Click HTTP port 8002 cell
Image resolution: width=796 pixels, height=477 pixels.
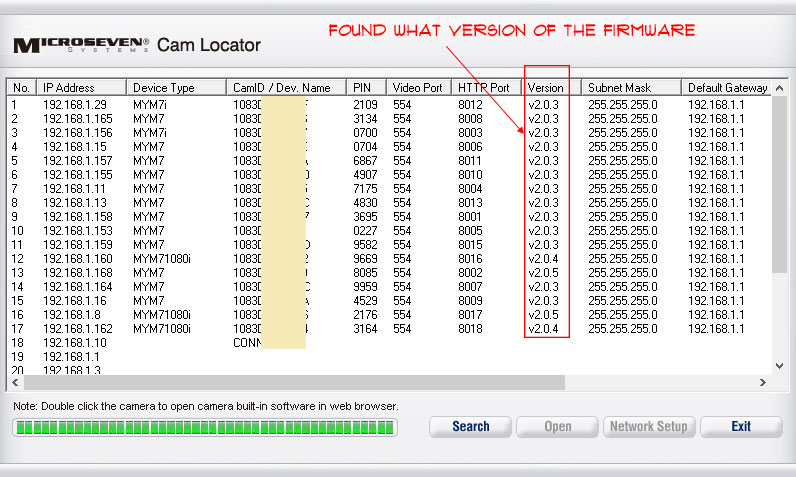point(471,273)
